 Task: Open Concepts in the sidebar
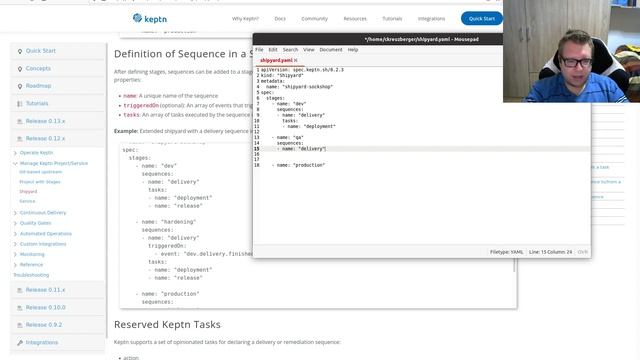(38, 69)
